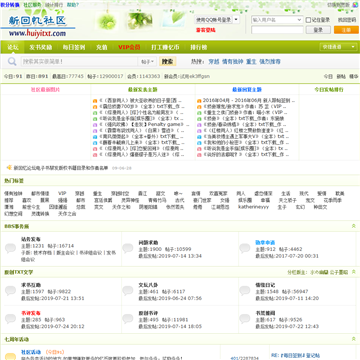Click the 社区最新图片 column header

46,89
